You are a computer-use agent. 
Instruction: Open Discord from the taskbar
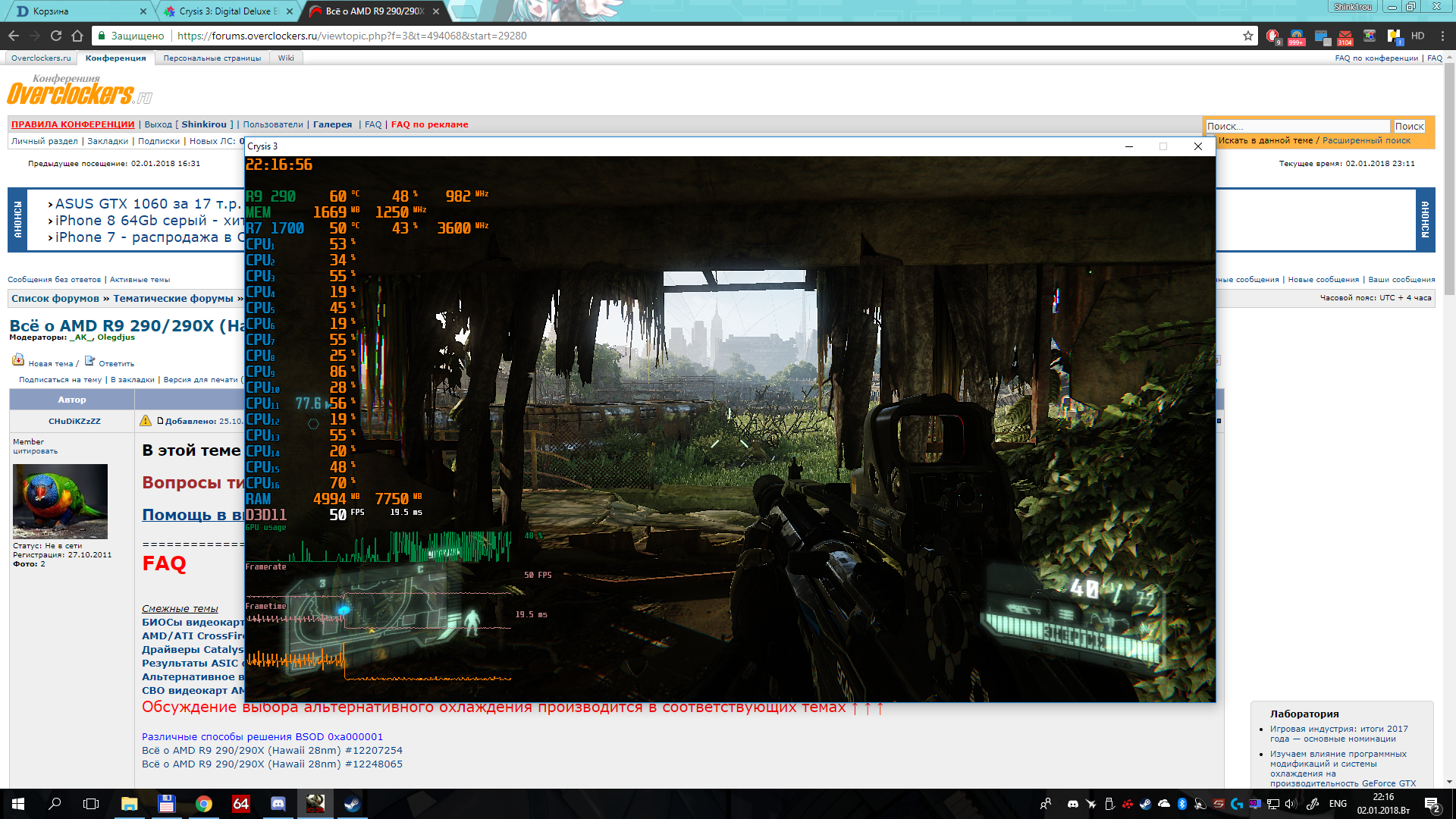(x=278, y=803)
